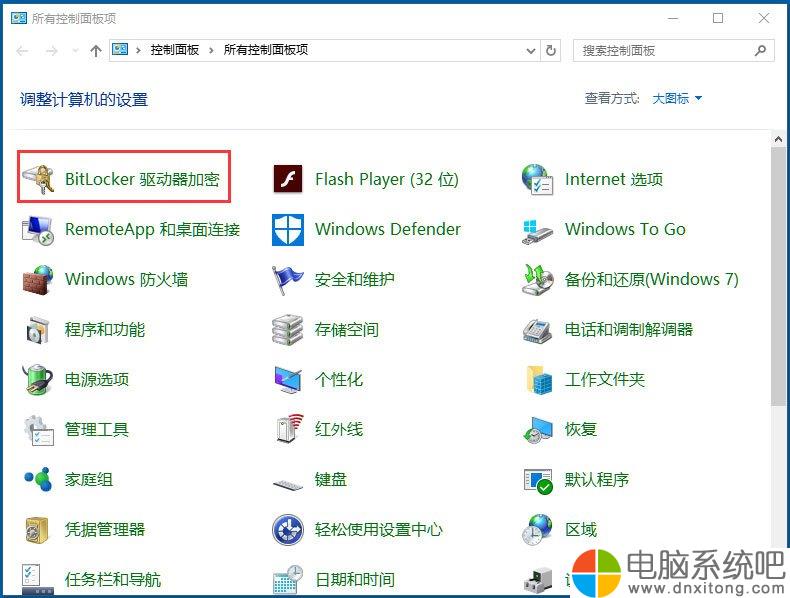Image resolution: width=790 pixels, height=598 pixels.
Task: Click the BitLocker 驱动器加密 link text
Action: coord(143,179)
